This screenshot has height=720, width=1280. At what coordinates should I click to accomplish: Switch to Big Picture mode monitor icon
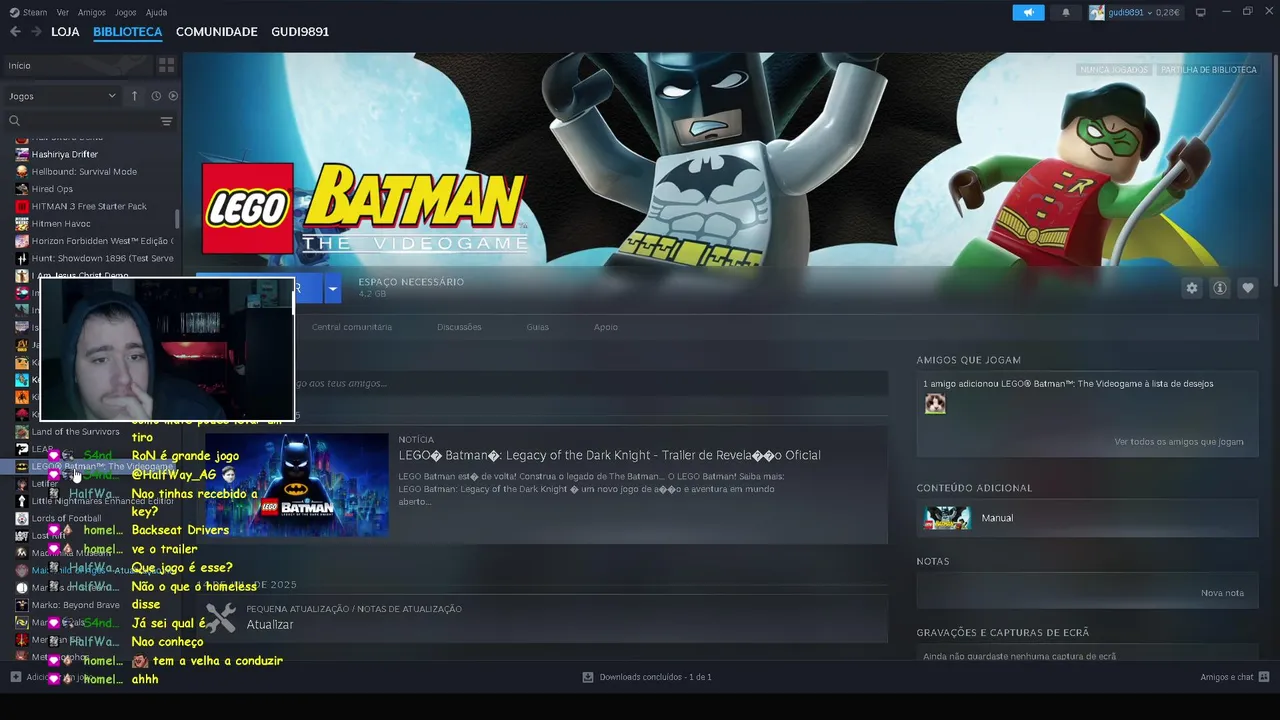[1201, 12]
